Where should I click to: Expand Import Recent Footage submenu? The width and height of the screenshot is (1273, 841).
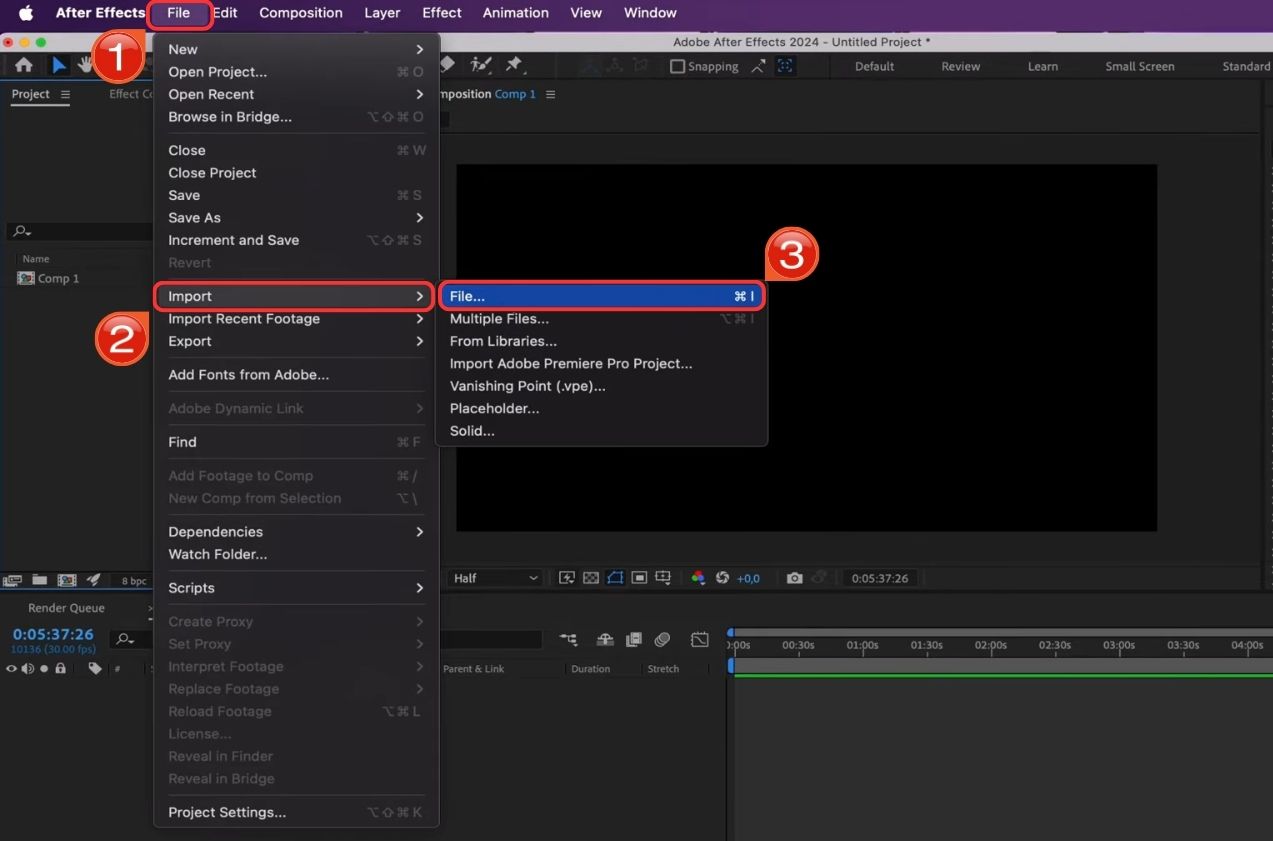click(x=296, y=318)
